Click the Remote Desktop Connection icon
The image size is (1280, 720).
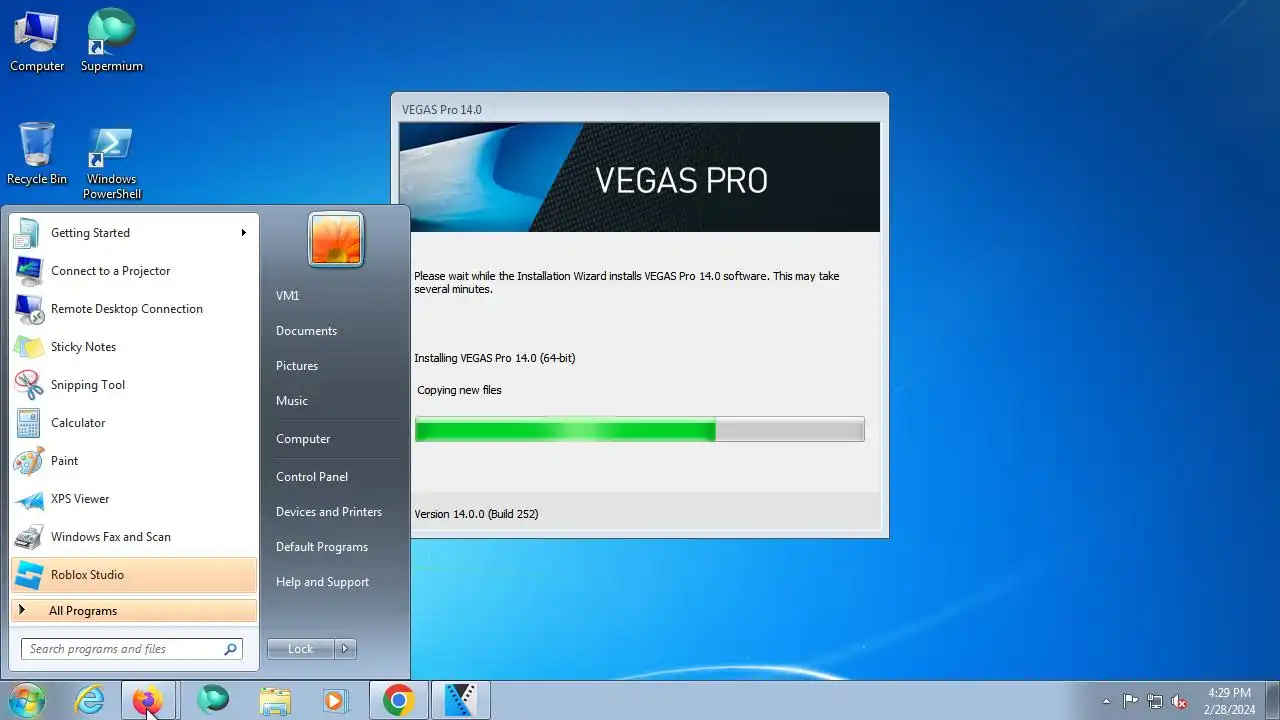(28, 309)
